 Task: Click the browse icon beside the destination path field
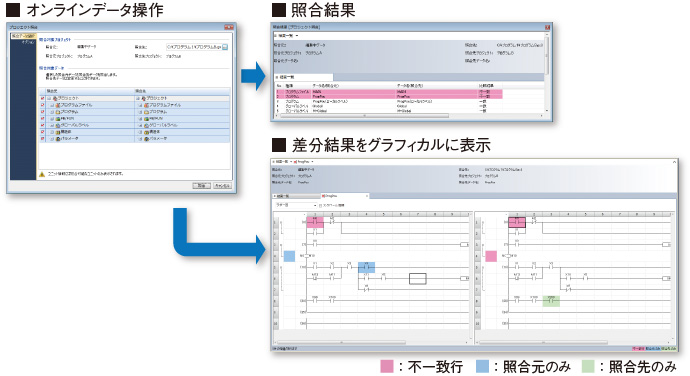point(225,47)
